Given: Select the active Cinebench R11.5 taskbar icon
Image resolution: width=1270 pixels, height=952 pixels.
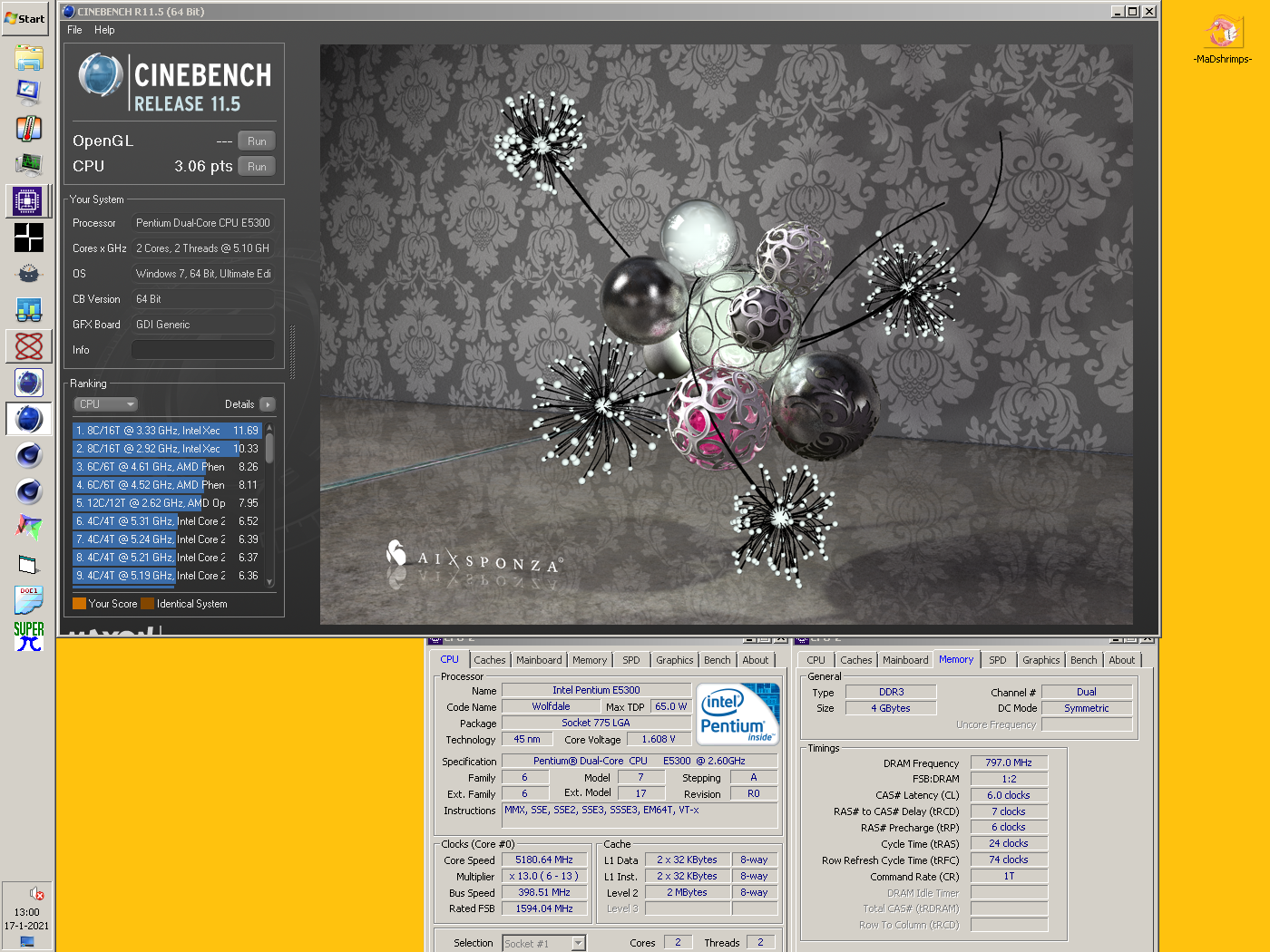Looking at the screenshot, I should [x=28, y=419].
